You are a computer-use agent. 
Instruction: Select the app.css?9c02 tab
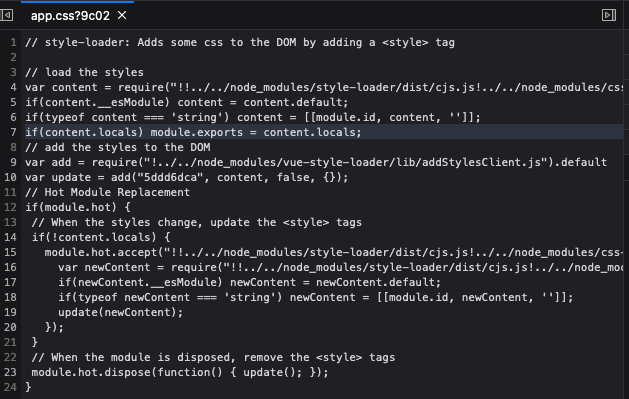(70, 16)
